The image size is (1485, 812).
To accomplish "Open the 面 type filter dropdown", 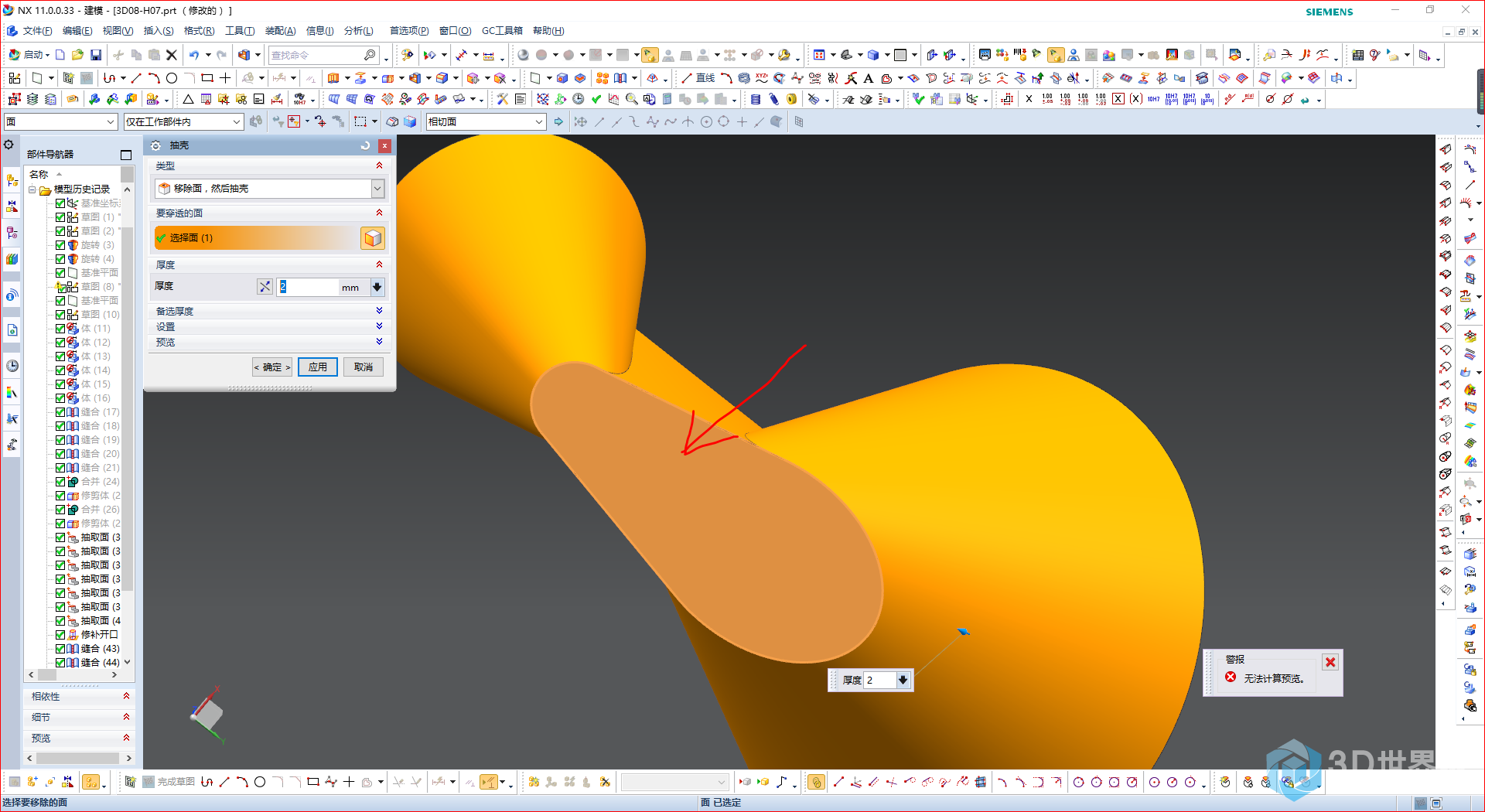I will (x=60, y=121).
